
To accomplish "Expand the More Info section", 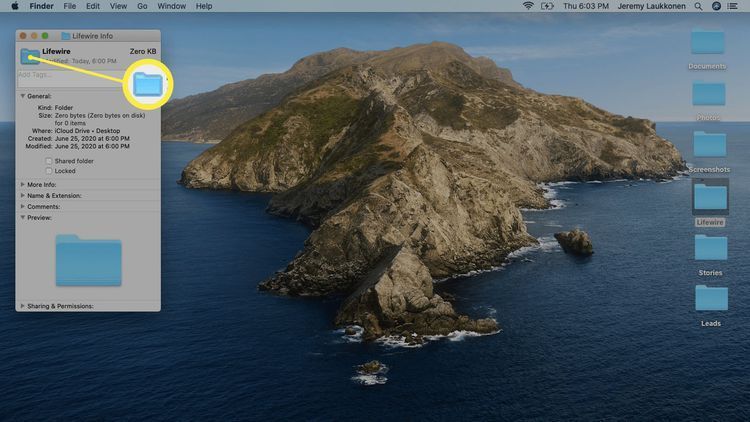I will (23, 185).
